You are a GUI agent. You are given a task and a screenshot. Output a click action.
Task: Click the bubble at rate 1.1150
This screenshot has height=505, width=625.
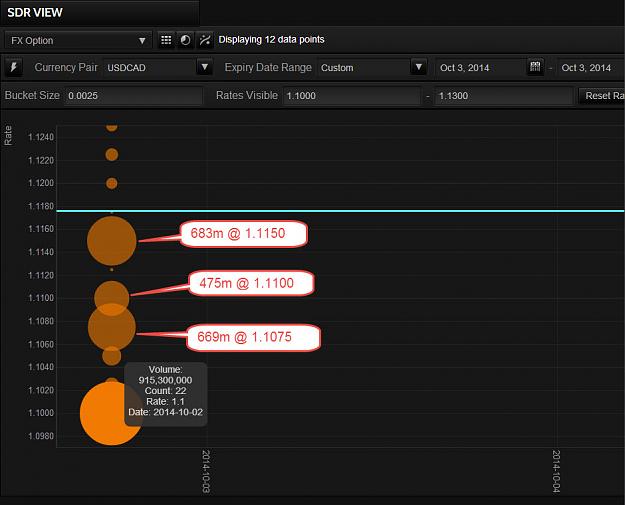(x=112, y=241)
